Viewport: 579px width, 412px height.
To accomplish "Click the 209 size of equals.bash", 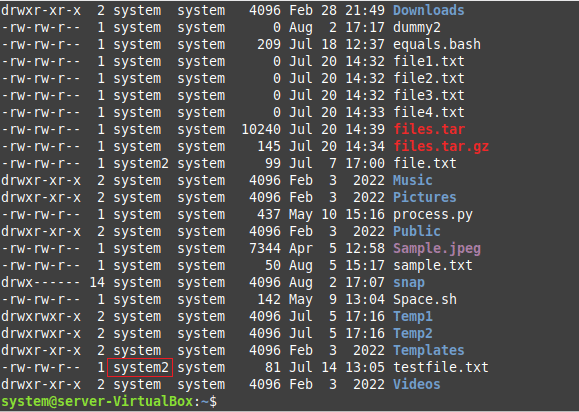I will pyautogui.click(x=269, y=44).
